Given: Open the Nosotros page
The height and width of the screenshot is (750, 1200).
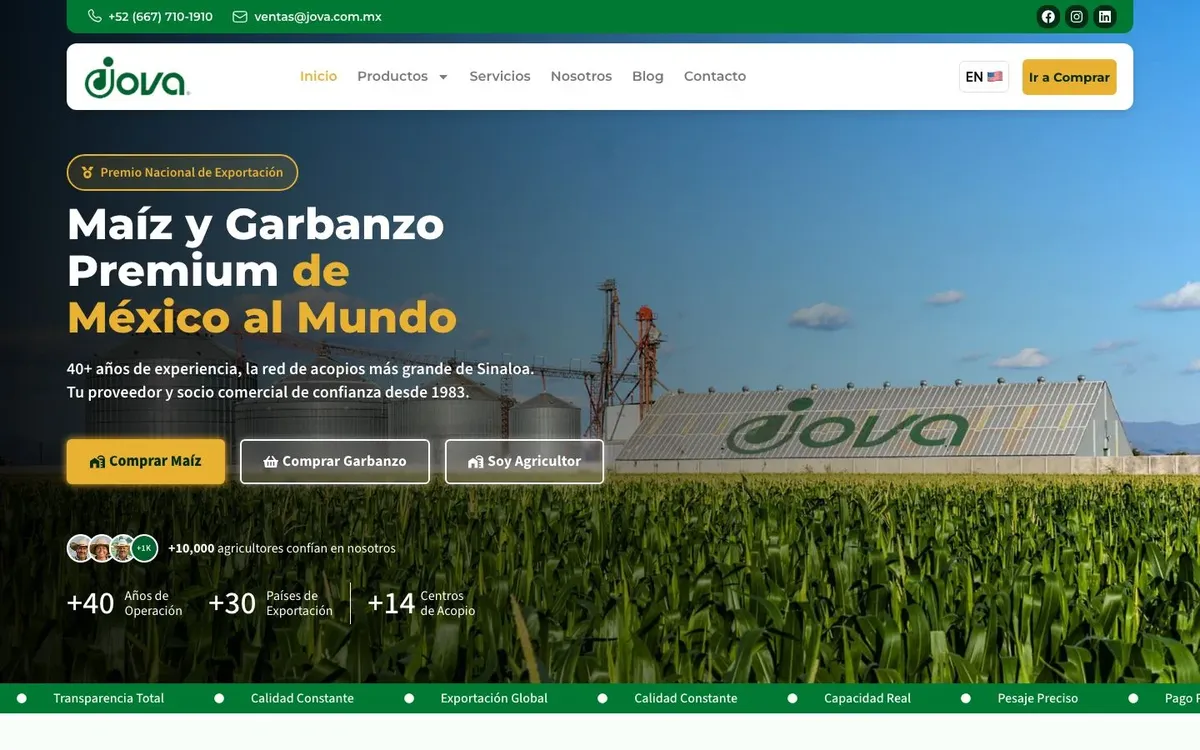Looking at the screenshot, I should (581, 76).
